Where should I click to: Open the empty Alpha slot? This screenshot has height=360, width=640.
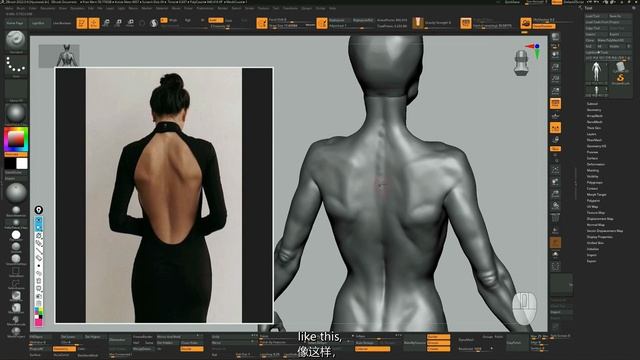(x=16, y=89)
